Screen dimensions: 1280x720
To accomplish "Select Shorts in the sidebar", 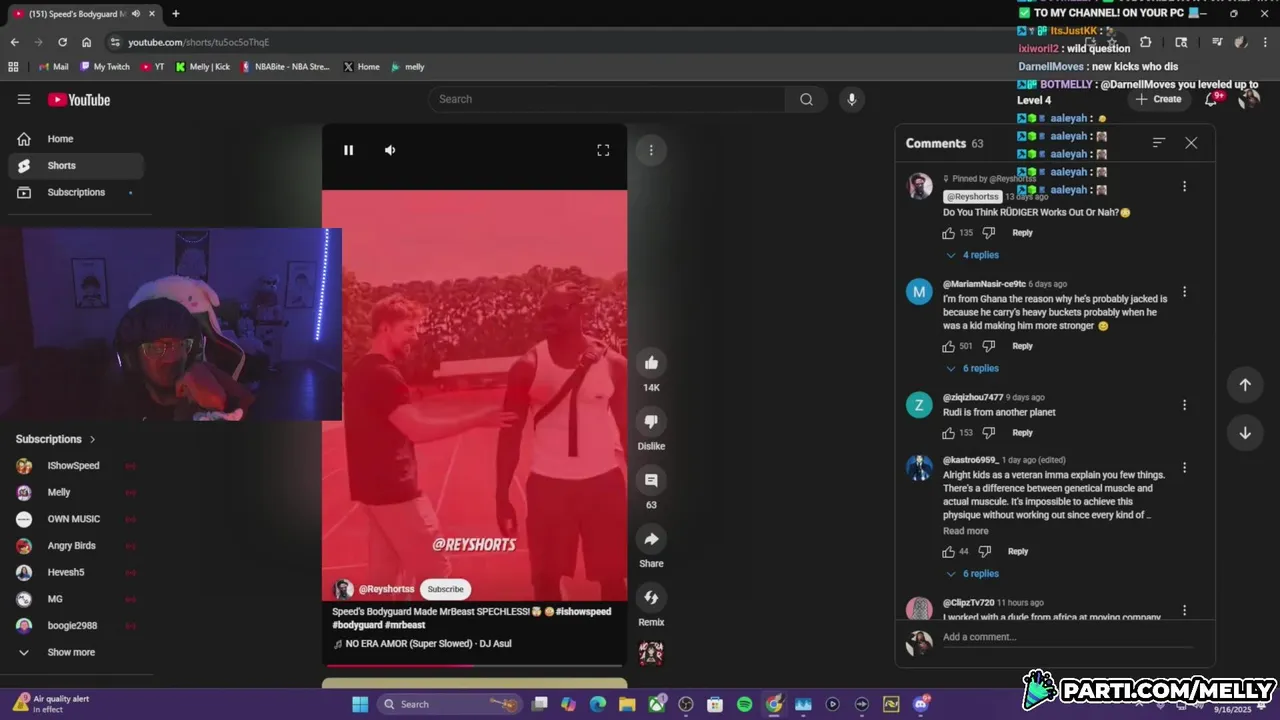I will [x=76, y=165].
